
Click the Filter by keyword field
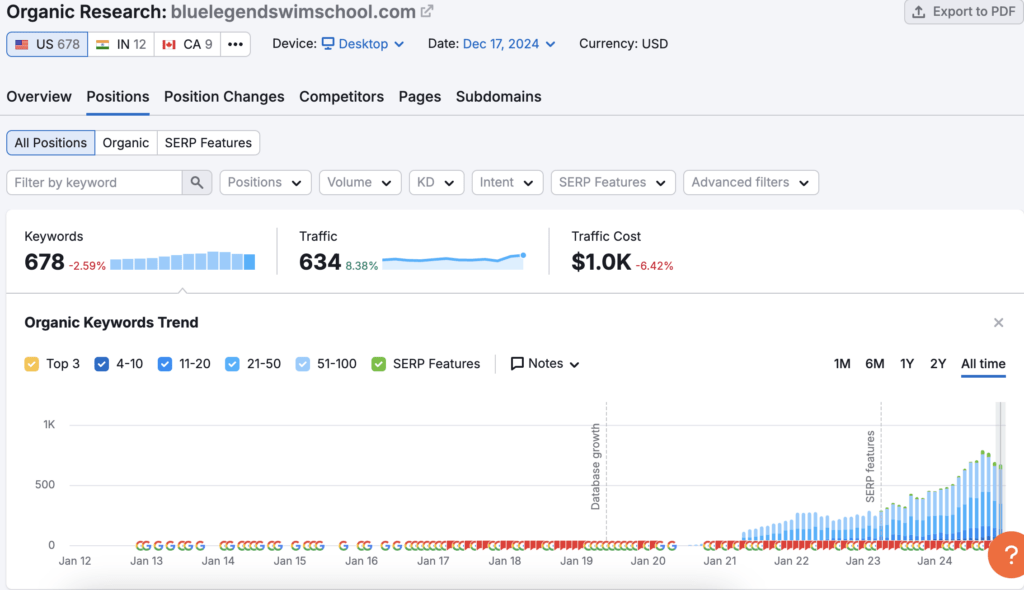pyautogui.click(x=95, y=182)
